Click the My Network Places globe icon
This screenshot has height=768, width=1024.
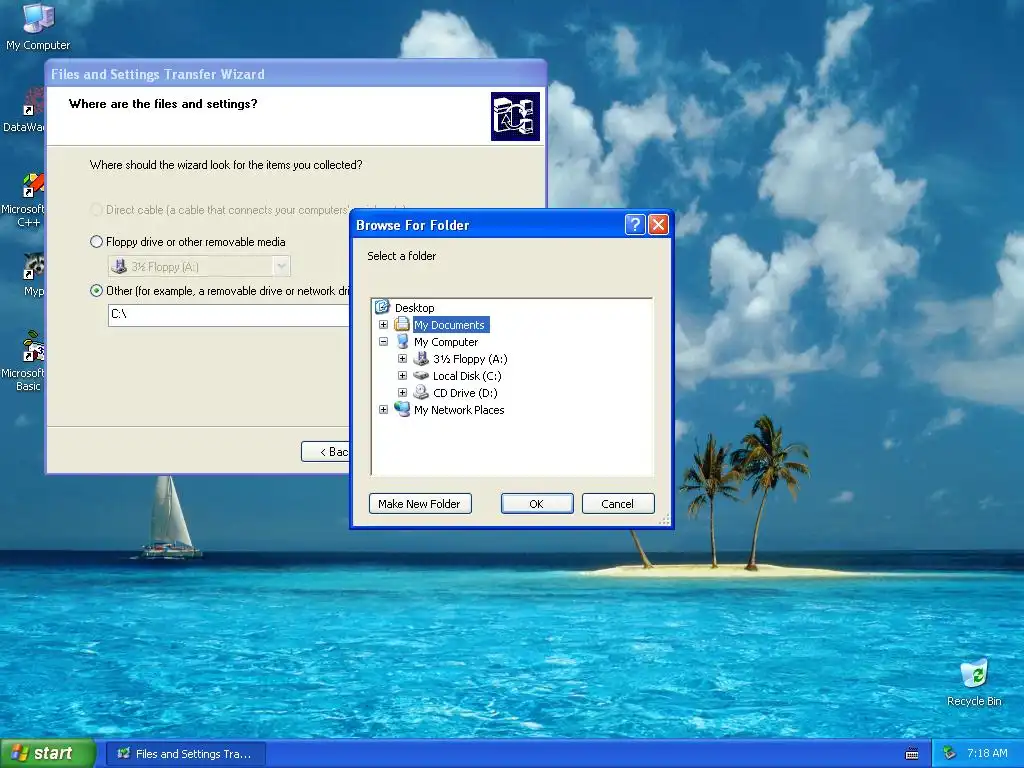point(402,409)
